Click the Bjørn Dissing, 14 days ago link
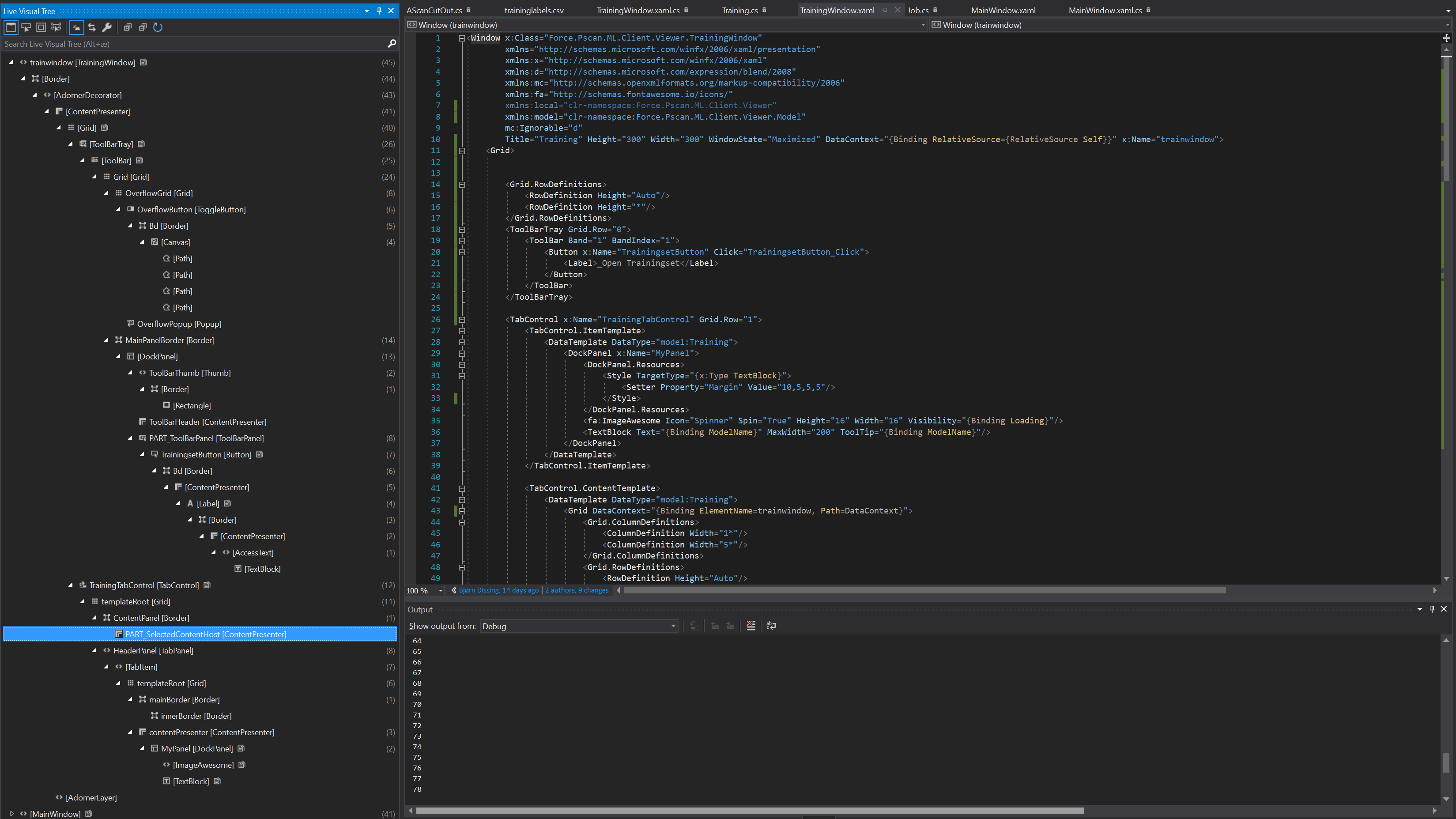Image resolution: width=1456 pixels, height=819 pixels. 498,590
